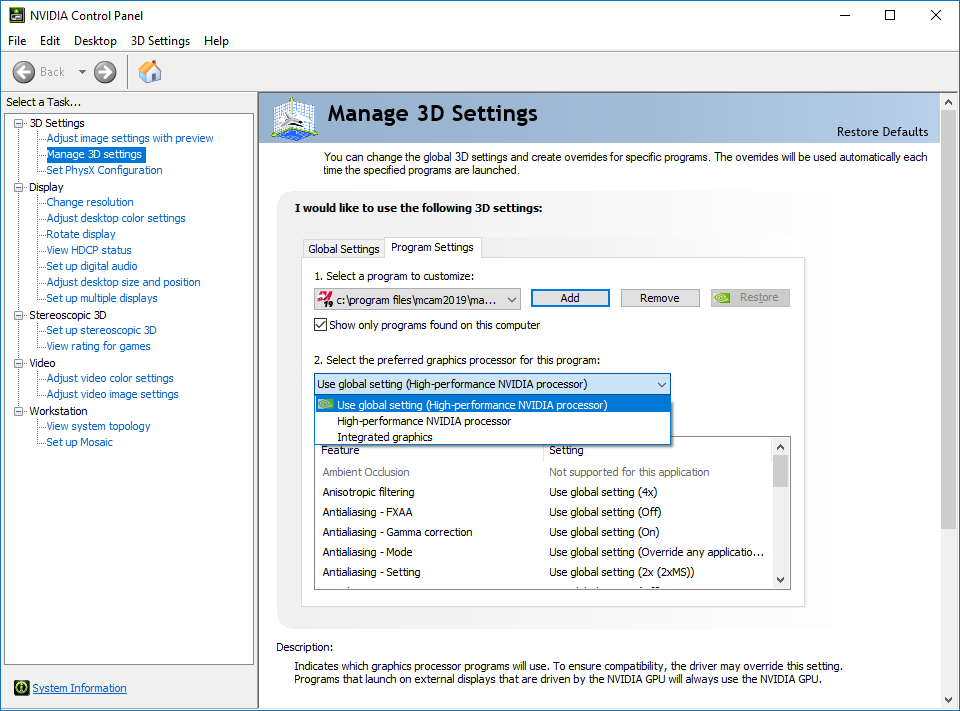Open 'Set up digital audio'
Viewport: 960px width, 711px height.
click(x=92, y=266)
